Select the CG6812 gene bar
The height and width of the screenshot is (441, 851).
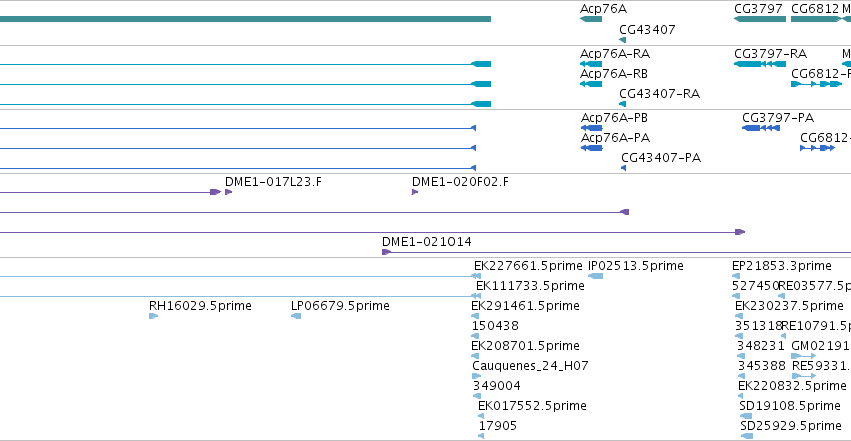tap(815, 19)
